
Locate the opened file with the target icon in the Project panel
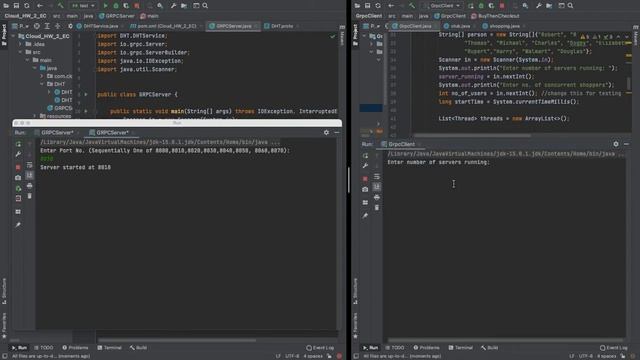(x=37, y=26)
